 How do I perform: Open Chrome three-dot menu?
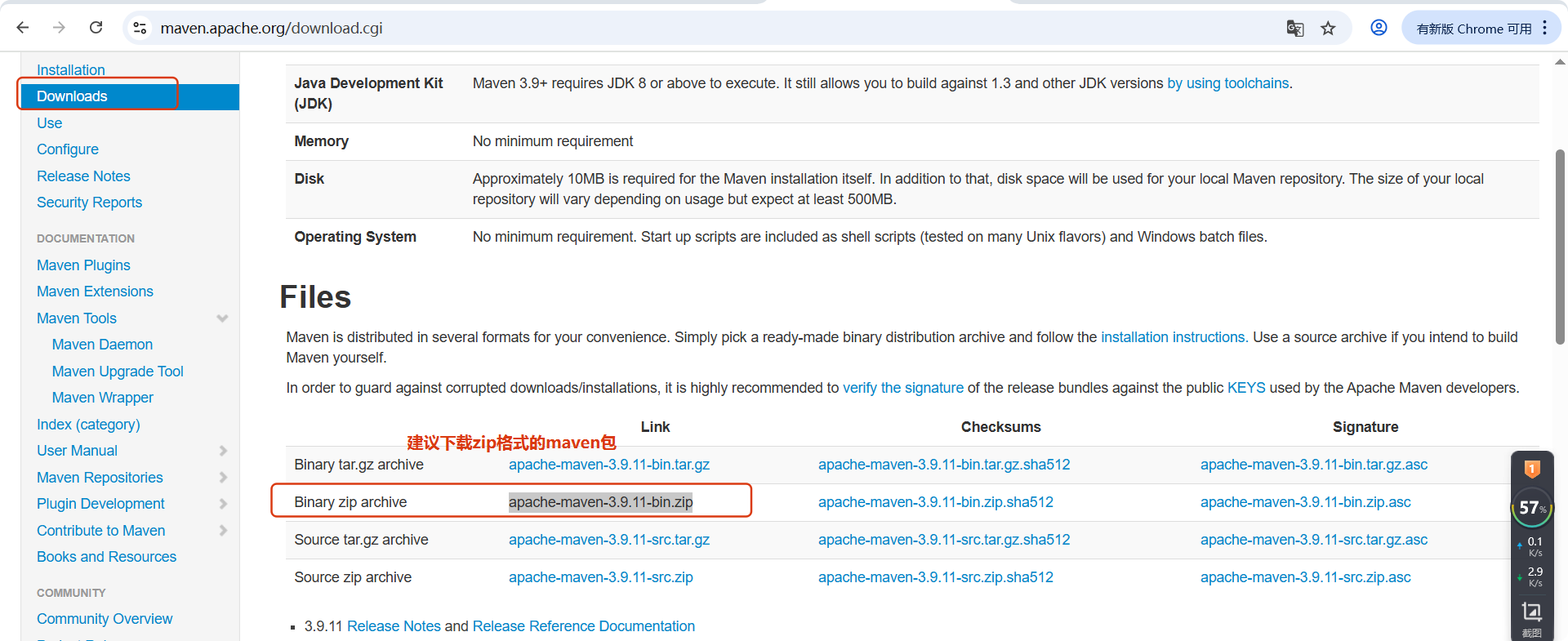tap(1544, 28)
